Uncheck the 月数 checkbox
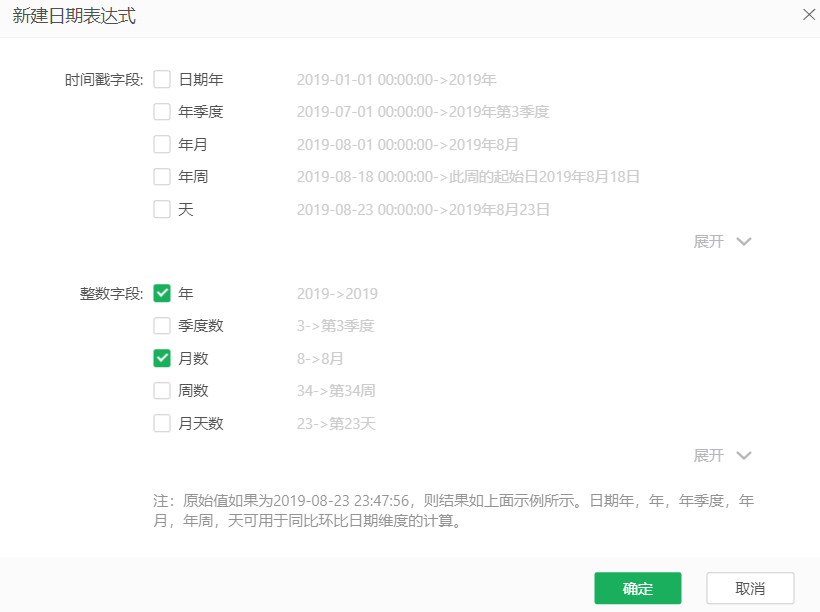This screenshot has height=612, width=820. point(162,358)
